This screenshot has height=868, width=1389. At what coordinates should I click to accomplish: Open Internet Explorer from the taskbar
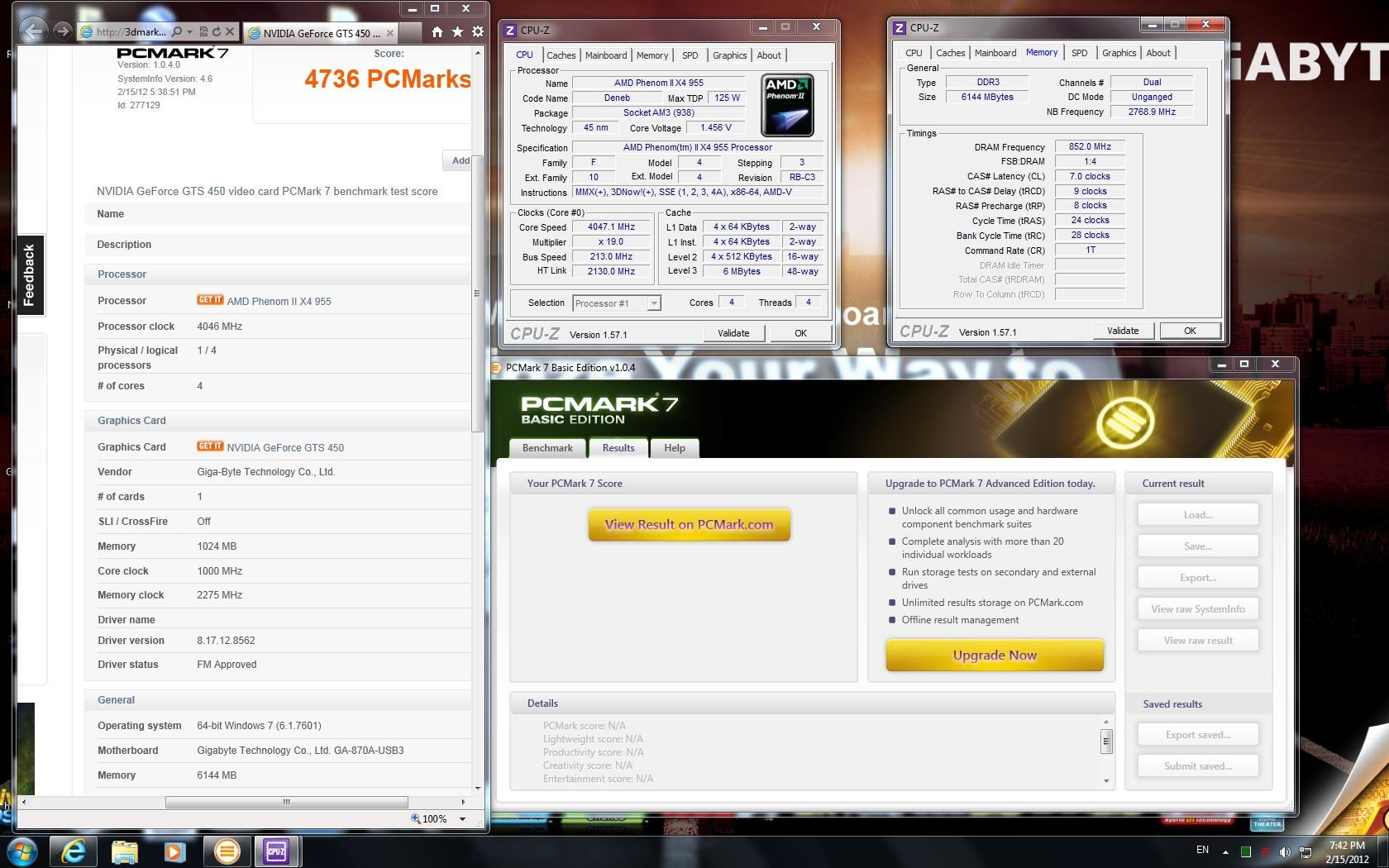tap(74, 851)
